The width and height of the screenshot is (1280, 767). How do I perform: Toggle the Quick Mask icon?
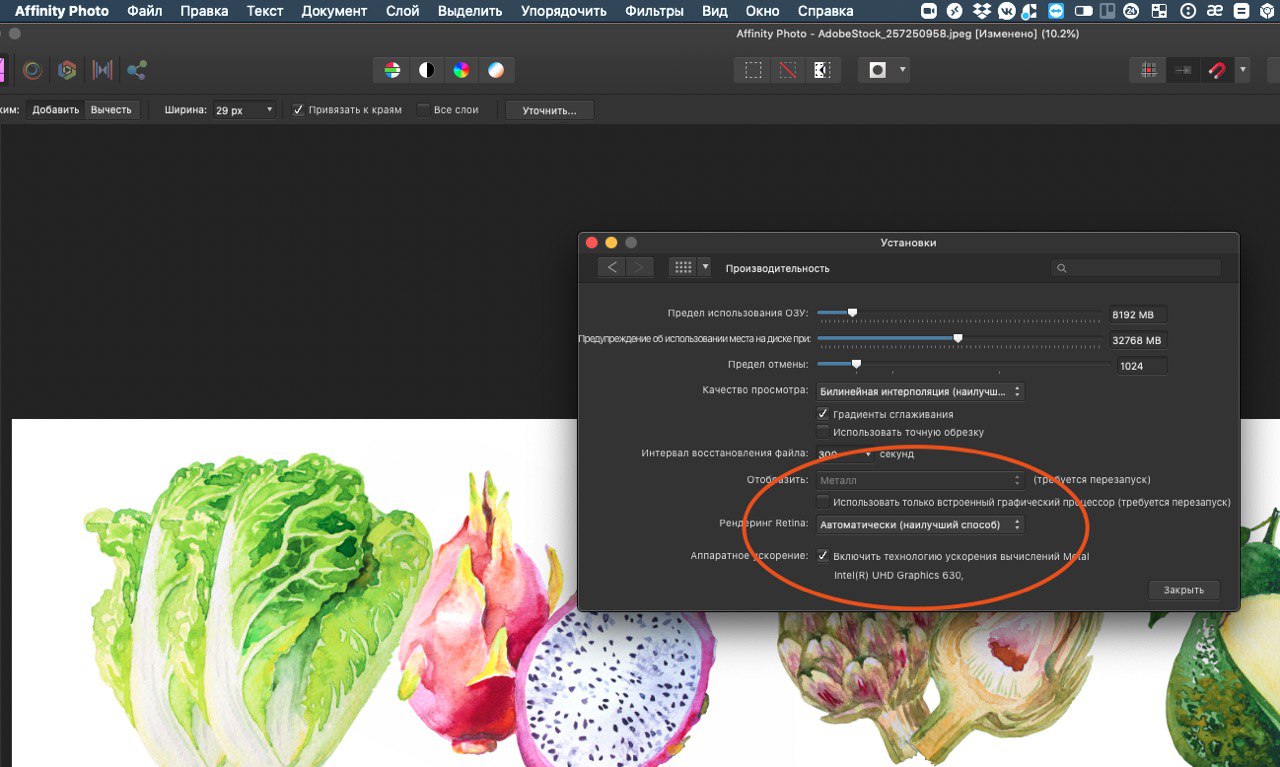[x=877, y=70]
